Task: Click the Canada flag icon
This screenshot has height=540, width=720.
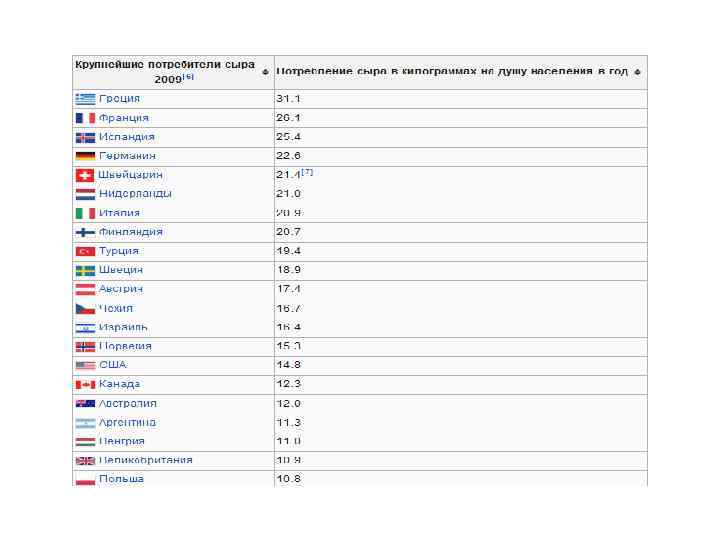Action: (85, 384)
